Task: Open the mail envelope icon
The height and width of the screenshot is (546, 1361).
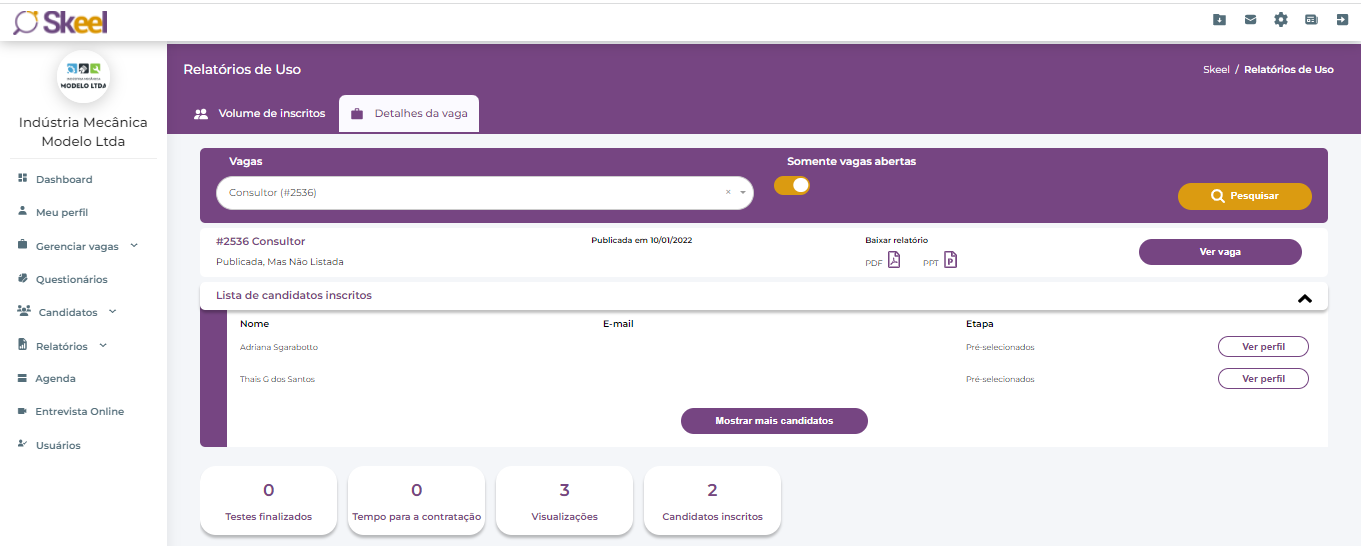Action: 1250,20
